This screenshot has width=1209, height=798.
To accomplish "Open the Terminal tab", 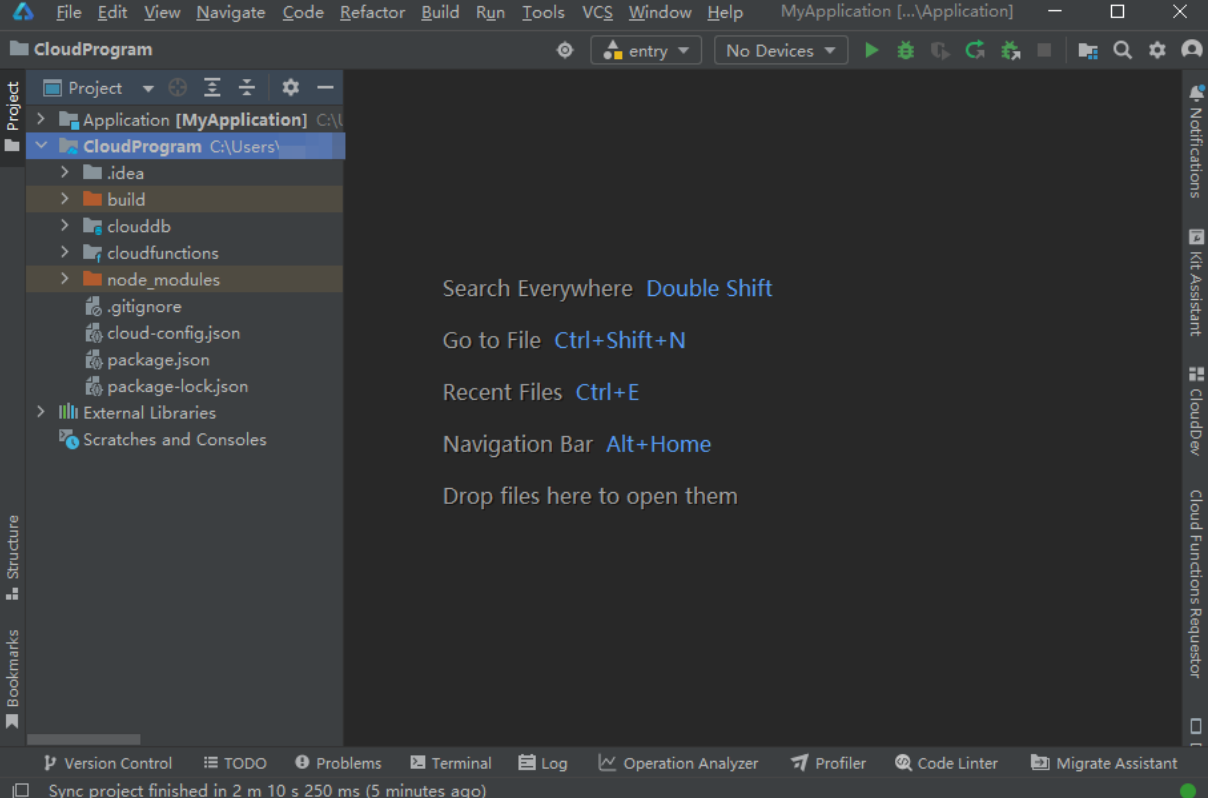I will point(451,763).
